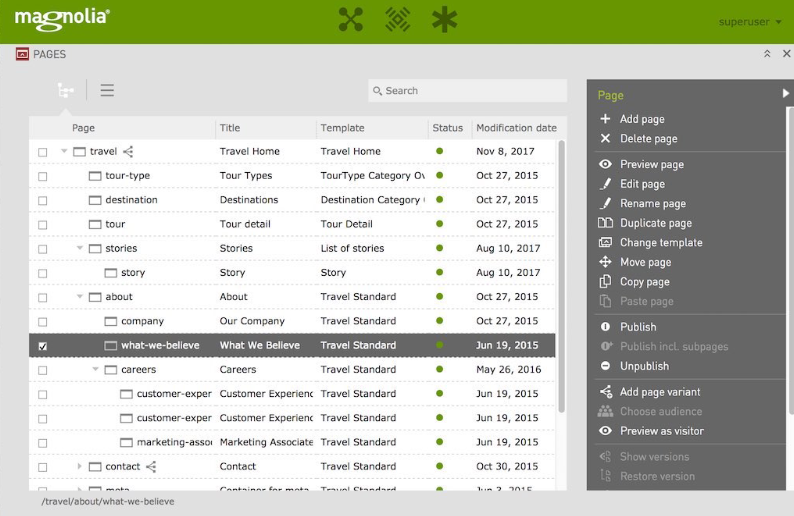Click the Delete page X icon
The height and width of the screenshot is (516, 794).
pos(605,138)
